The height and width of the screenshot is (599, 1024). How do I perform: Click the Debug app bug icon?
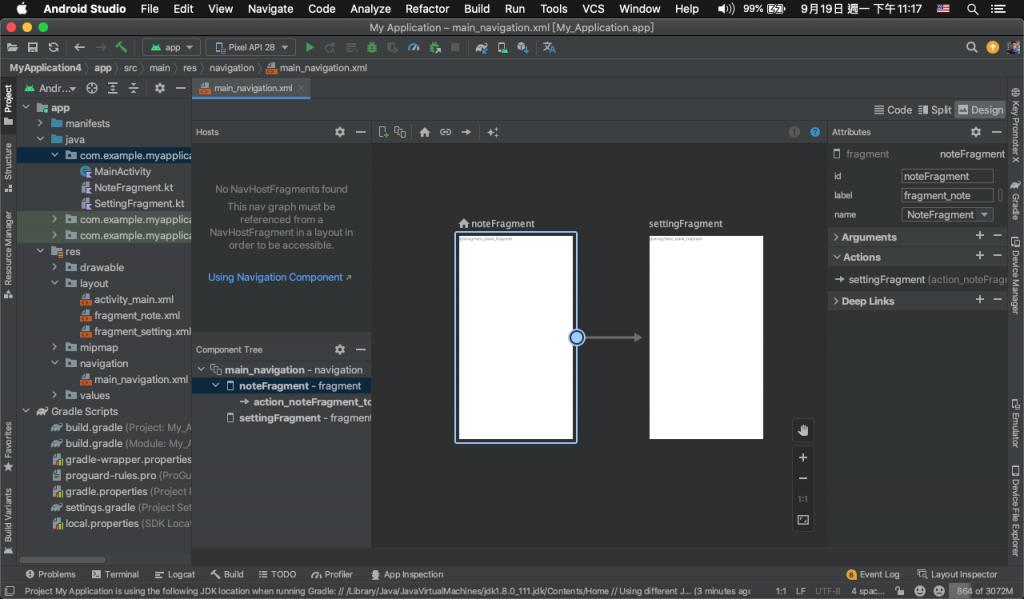[371, 47]
